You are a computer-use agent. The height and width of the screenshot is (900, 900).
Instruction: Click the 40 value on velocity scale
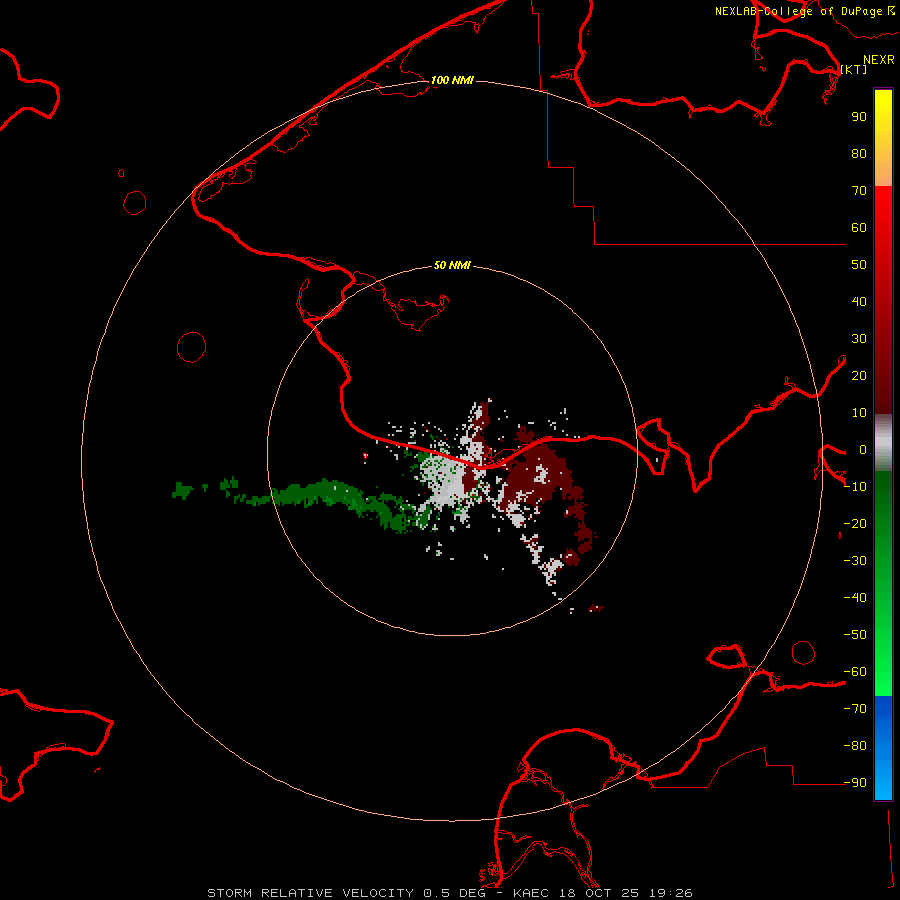pyautogui.click(x=859, y=301)
